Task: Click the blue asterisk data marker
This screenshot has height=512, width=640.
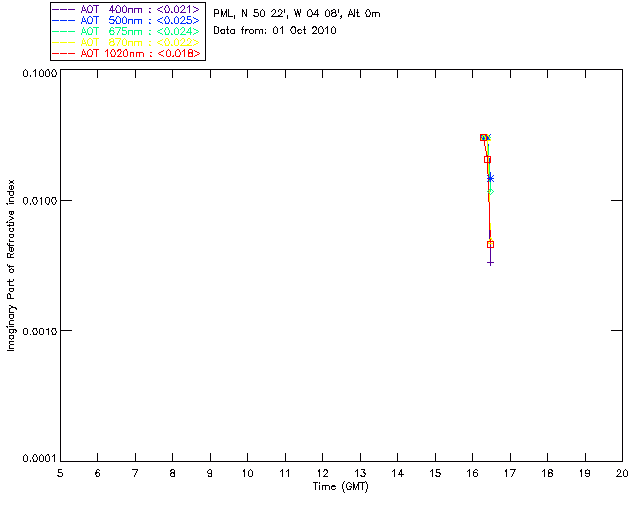Action: pyautogui.click(x=491, y=178)
